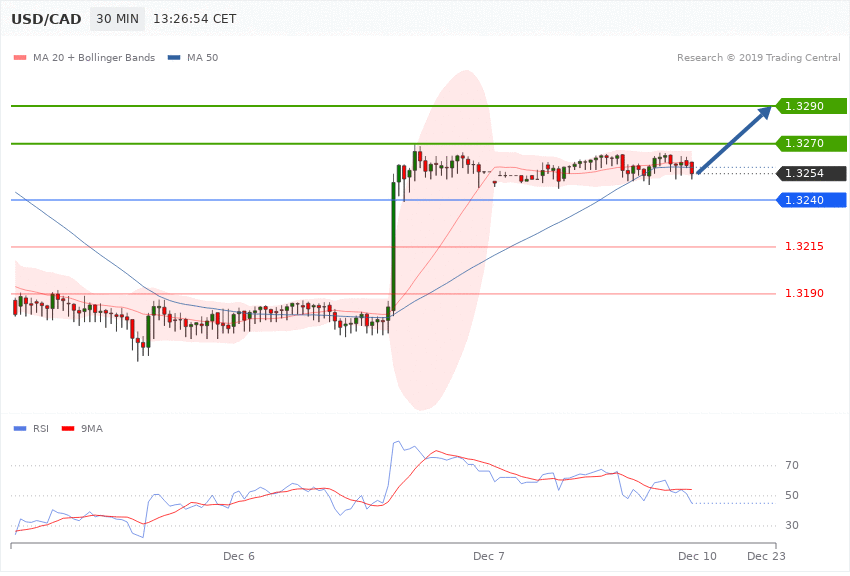Click the RSI legend label
The image size is (850, 576).
tap(41, 429)
